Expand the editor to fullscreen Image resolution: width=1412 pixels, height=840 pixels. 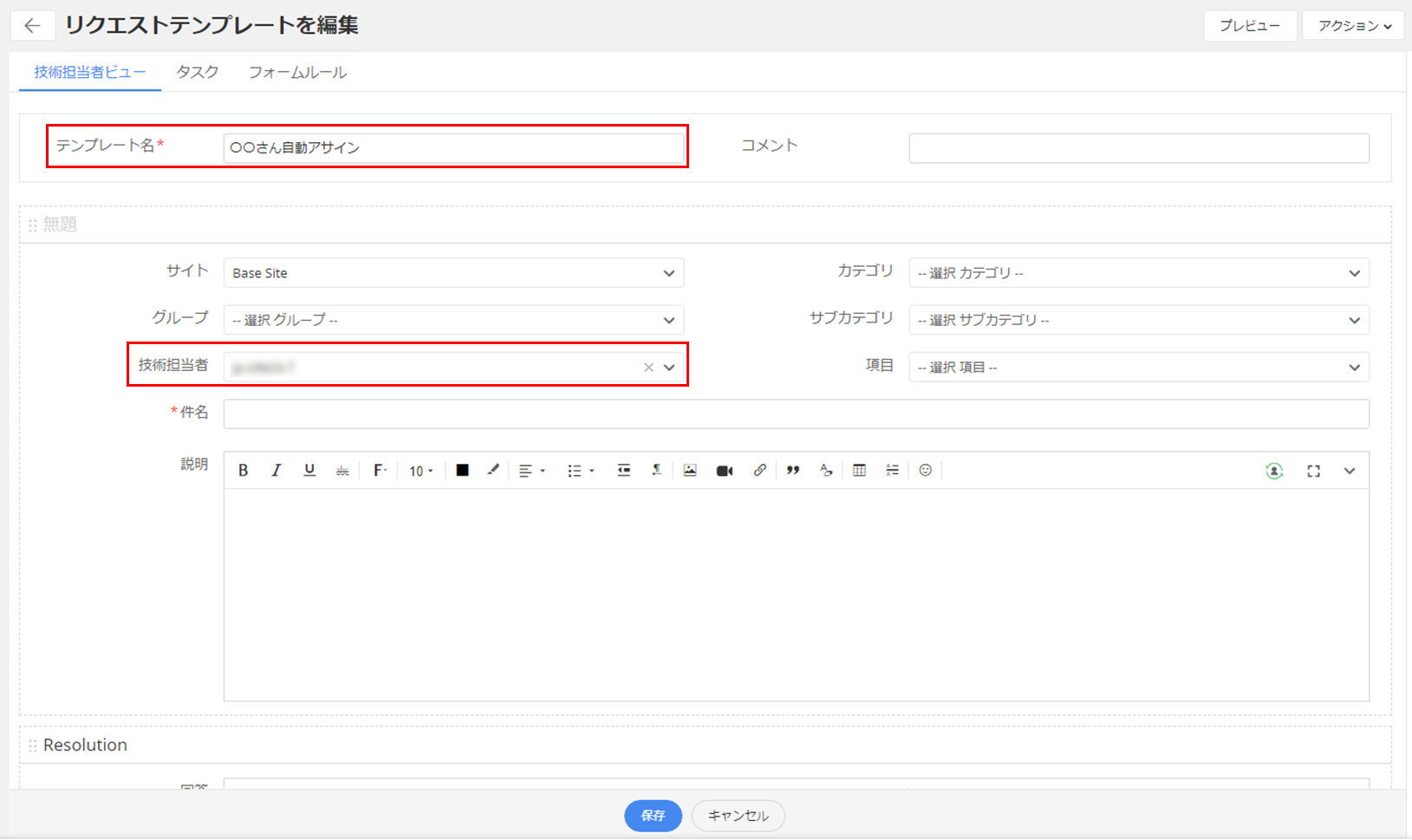point(1313,471)
